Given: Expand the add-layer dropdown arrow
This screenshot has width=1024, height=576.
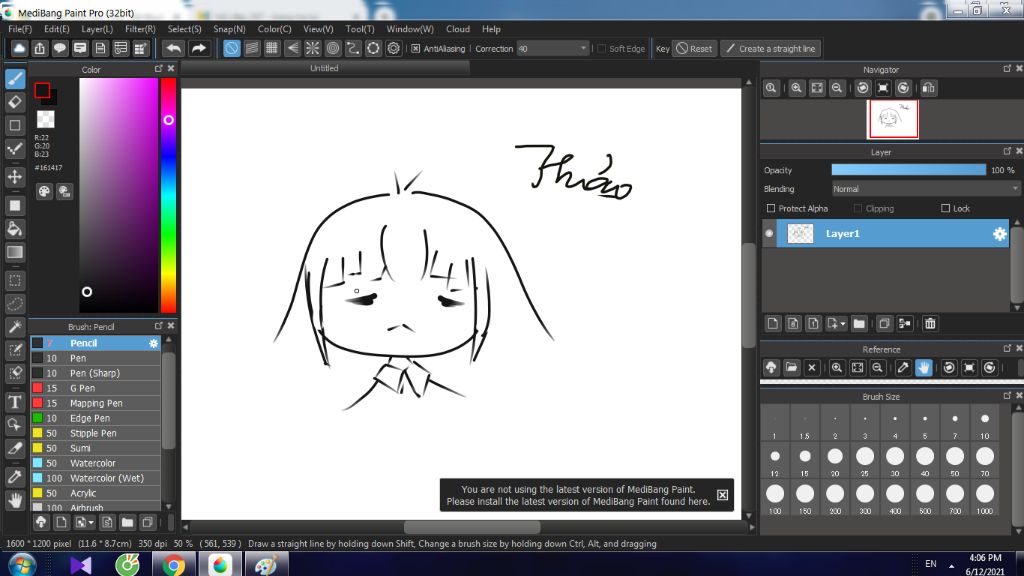Looking at the screenshot, I should point(842,324).
